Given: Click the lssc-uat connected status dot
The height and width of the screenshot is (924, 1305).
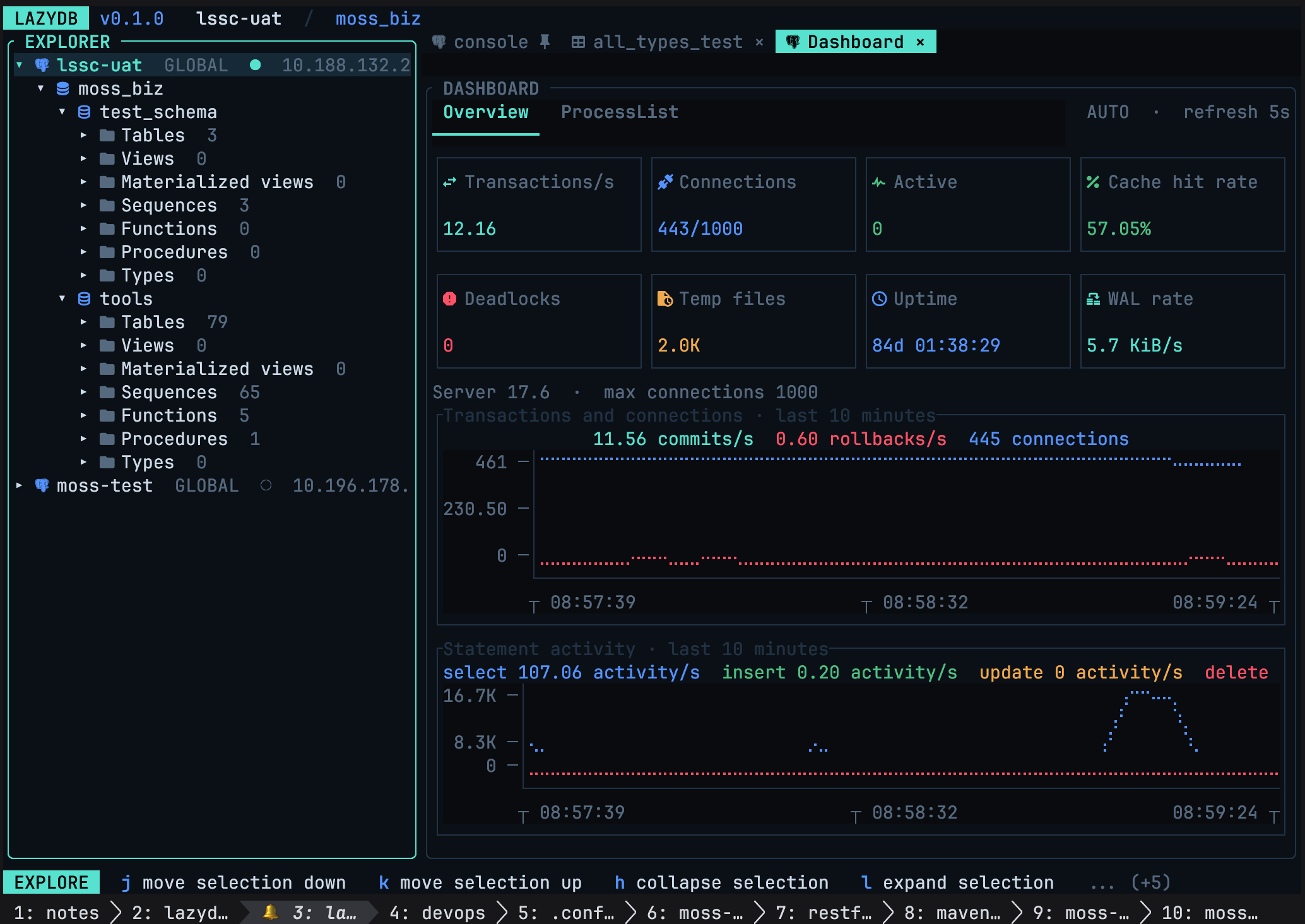Looking at the screenshot, I should [255, 65].
